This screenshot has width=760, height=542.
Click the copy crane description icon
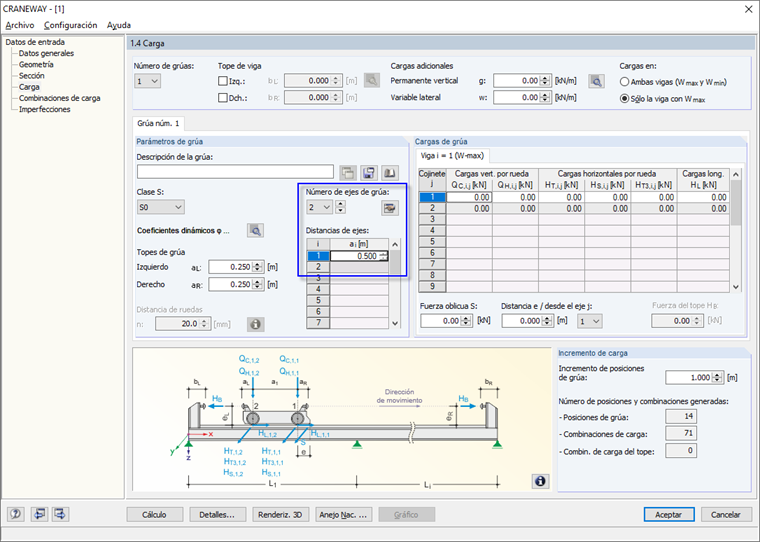(x=348, y=172)
